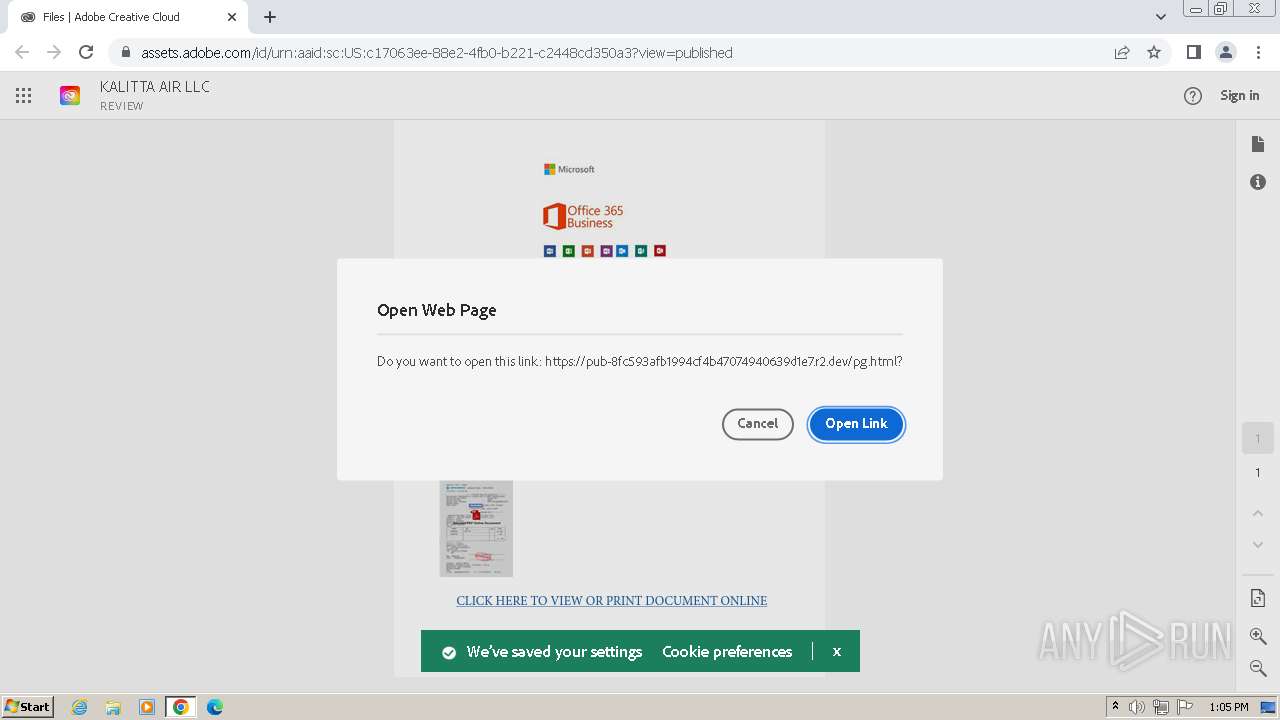The width and height of the screenshot is (1280, 720).
Task: Focus the address bar URL
Action: 437,53
